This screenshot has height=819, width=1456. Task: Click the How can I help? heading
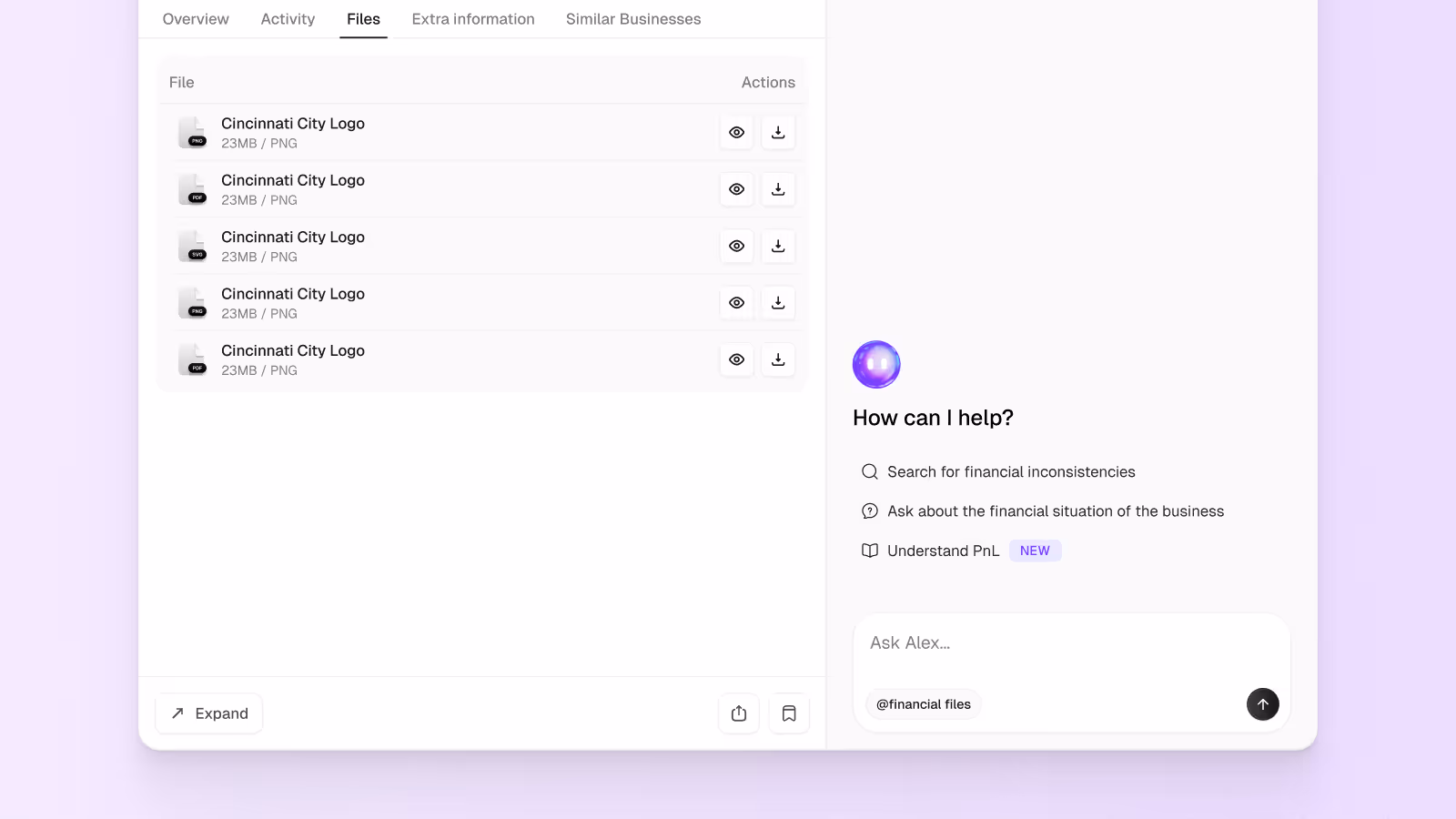[933, 418]
